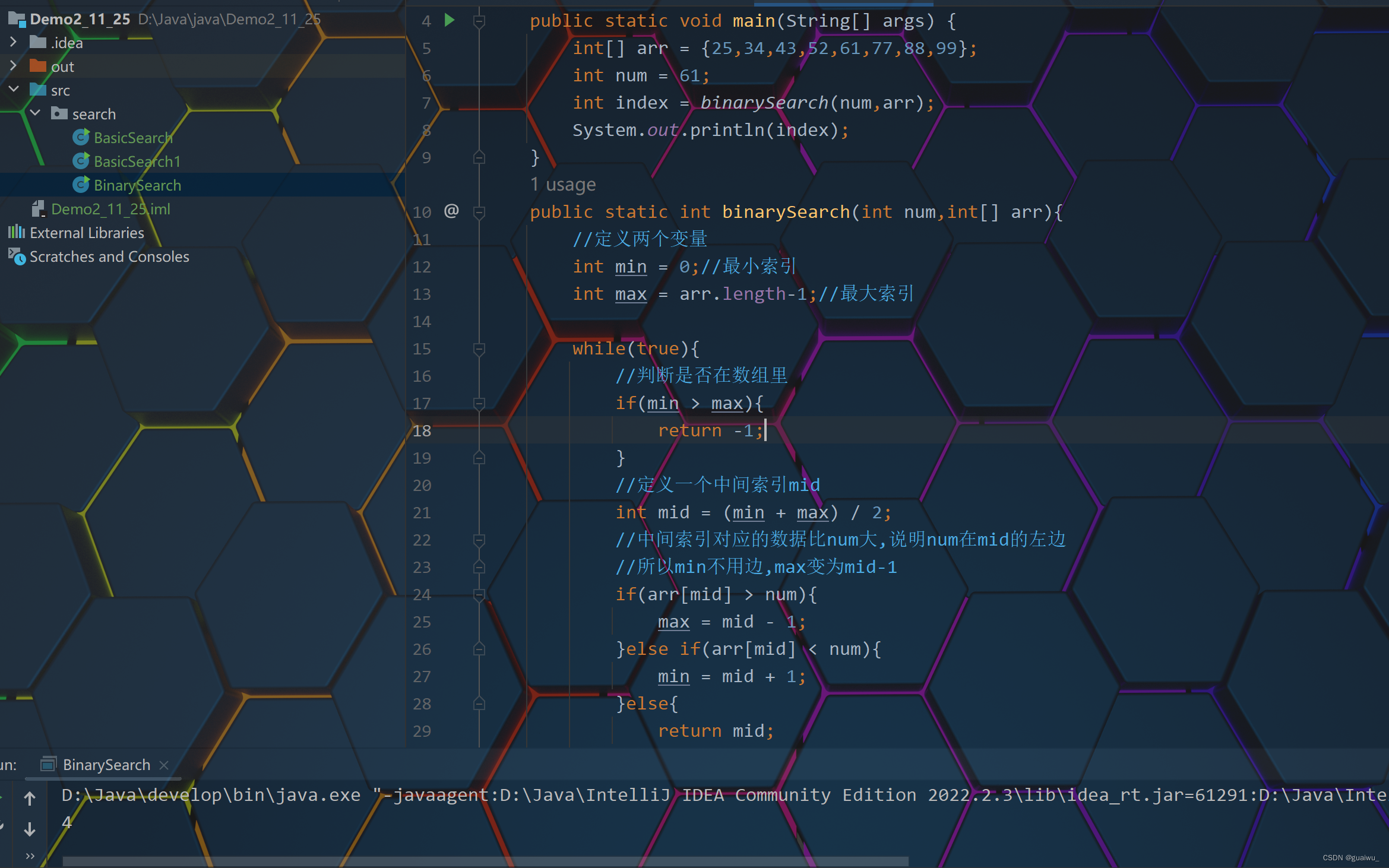1389x868 pixels.
Task: Click the '1 usage' inlay hint
Action: [563, 185]
